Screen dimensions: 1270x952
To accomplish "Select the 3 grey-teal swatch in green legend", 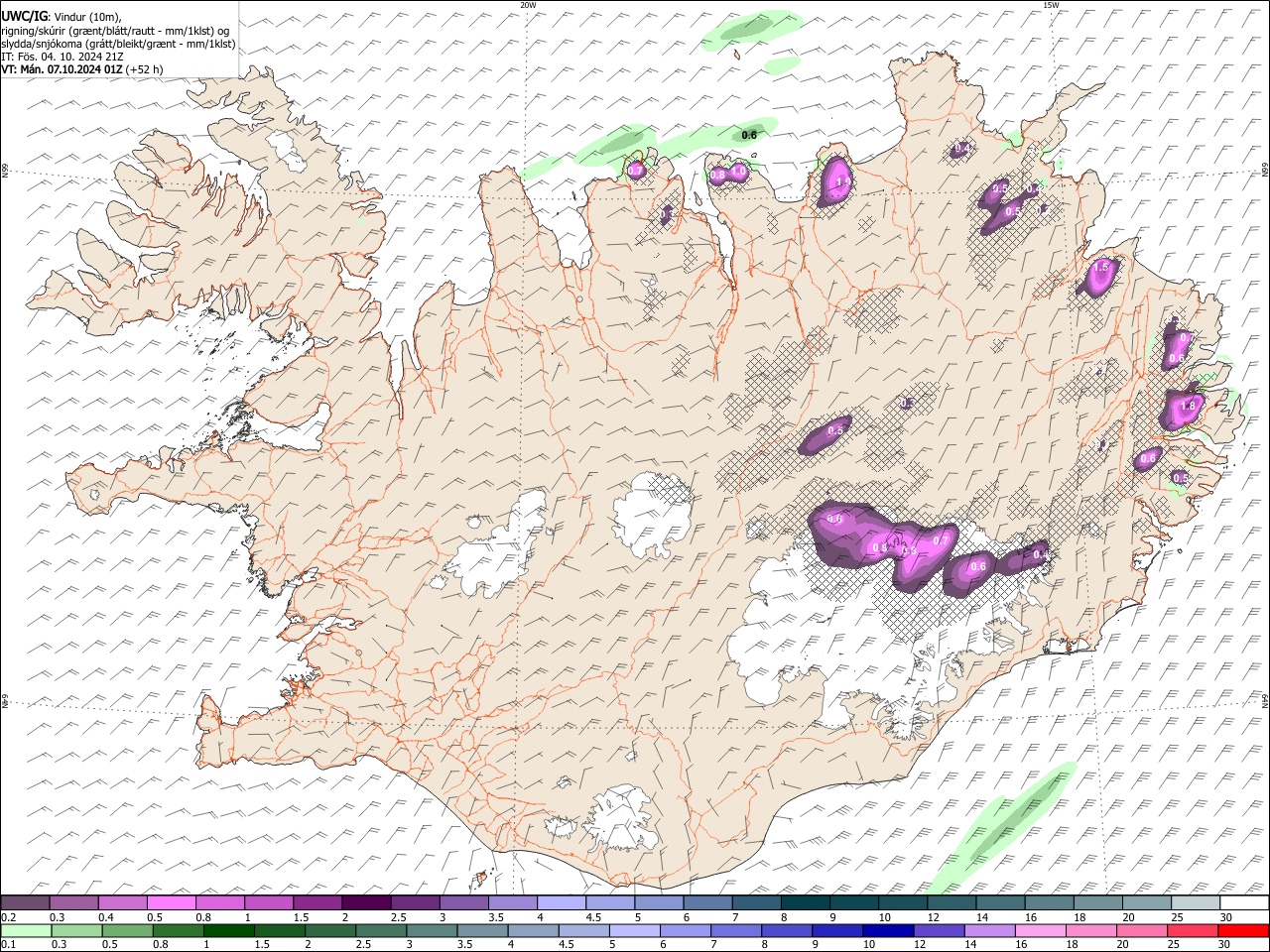I will pyautogui.click(x=432, y=930).
